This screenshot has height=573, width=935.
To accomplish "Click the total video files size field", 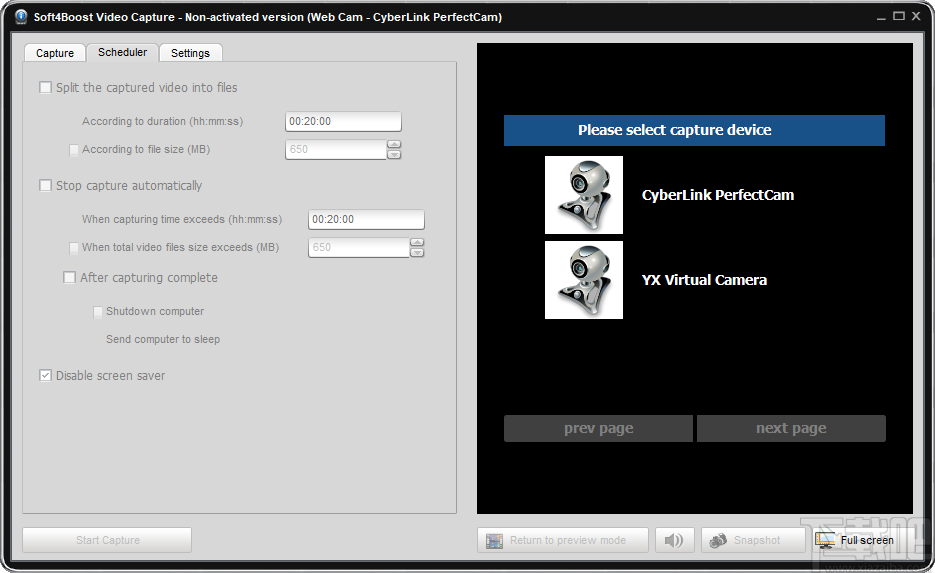I will pos(358,247).
